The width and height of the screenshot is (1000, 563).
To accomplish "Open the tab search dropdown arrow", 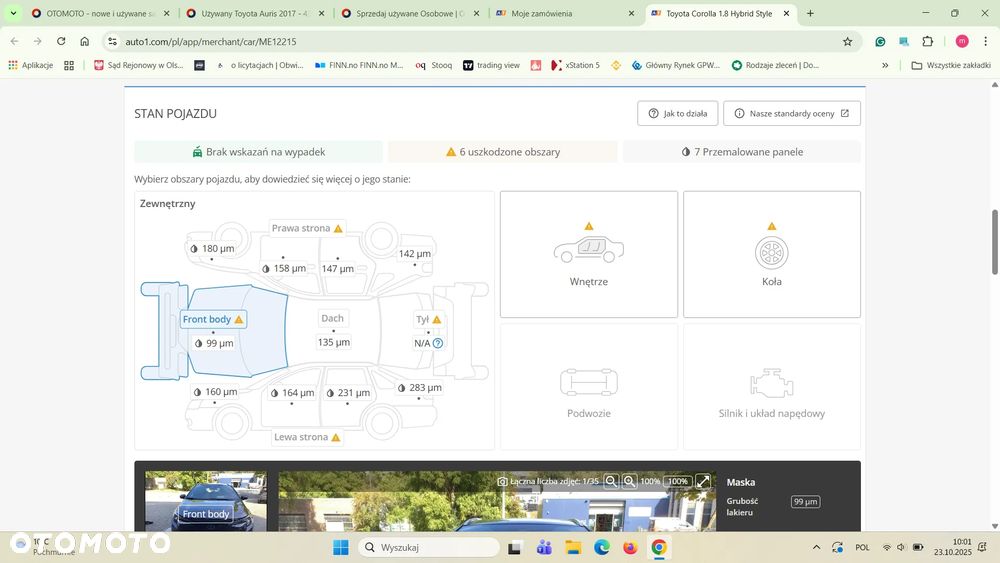I will pyautogui.click(x=13, y=13).
